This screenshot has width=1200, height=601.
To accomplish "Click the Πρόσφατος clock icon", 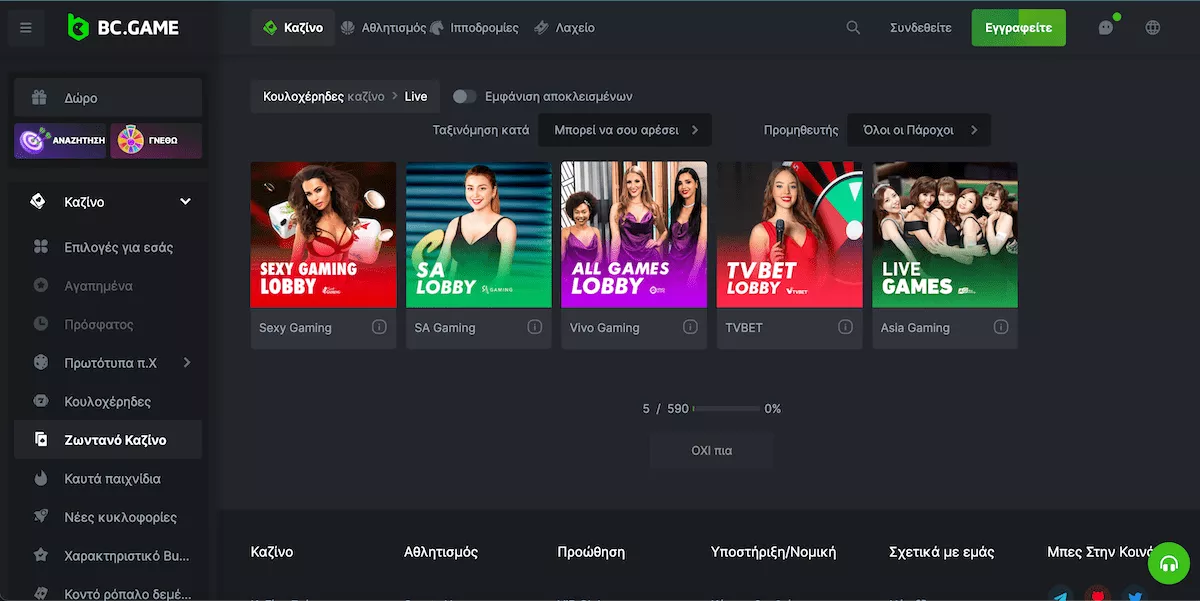I will click(41, 324).
